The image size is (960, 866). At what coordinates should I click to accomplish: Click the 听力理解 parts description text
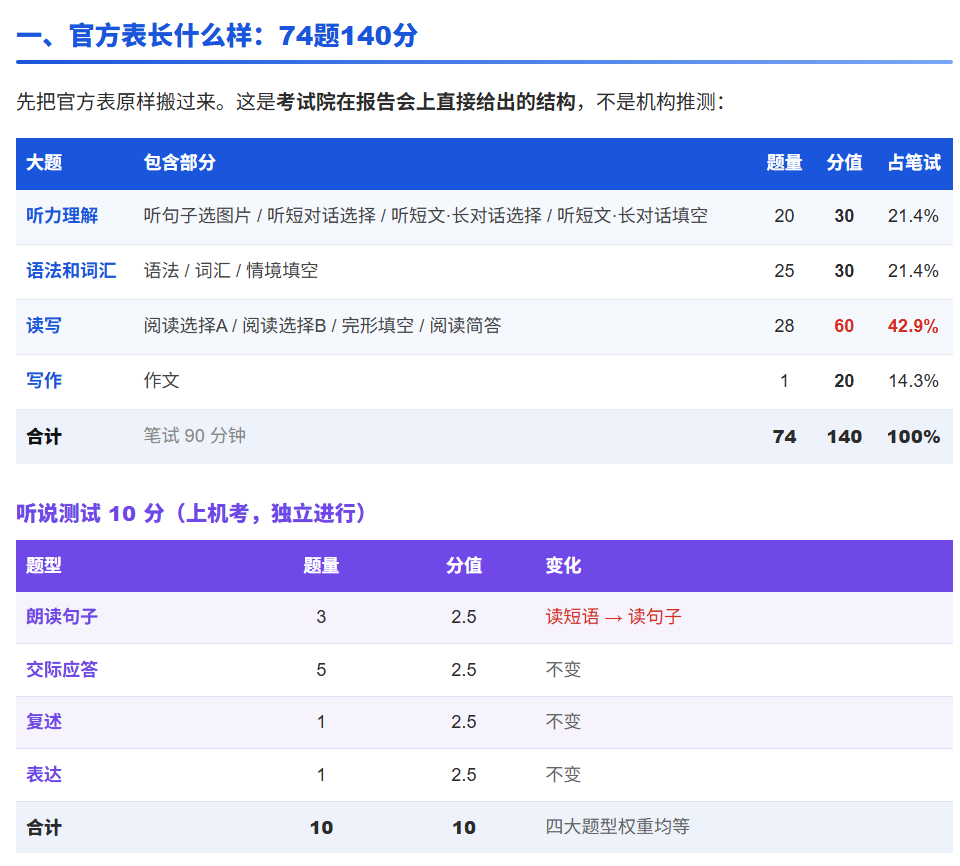[426, 216]
